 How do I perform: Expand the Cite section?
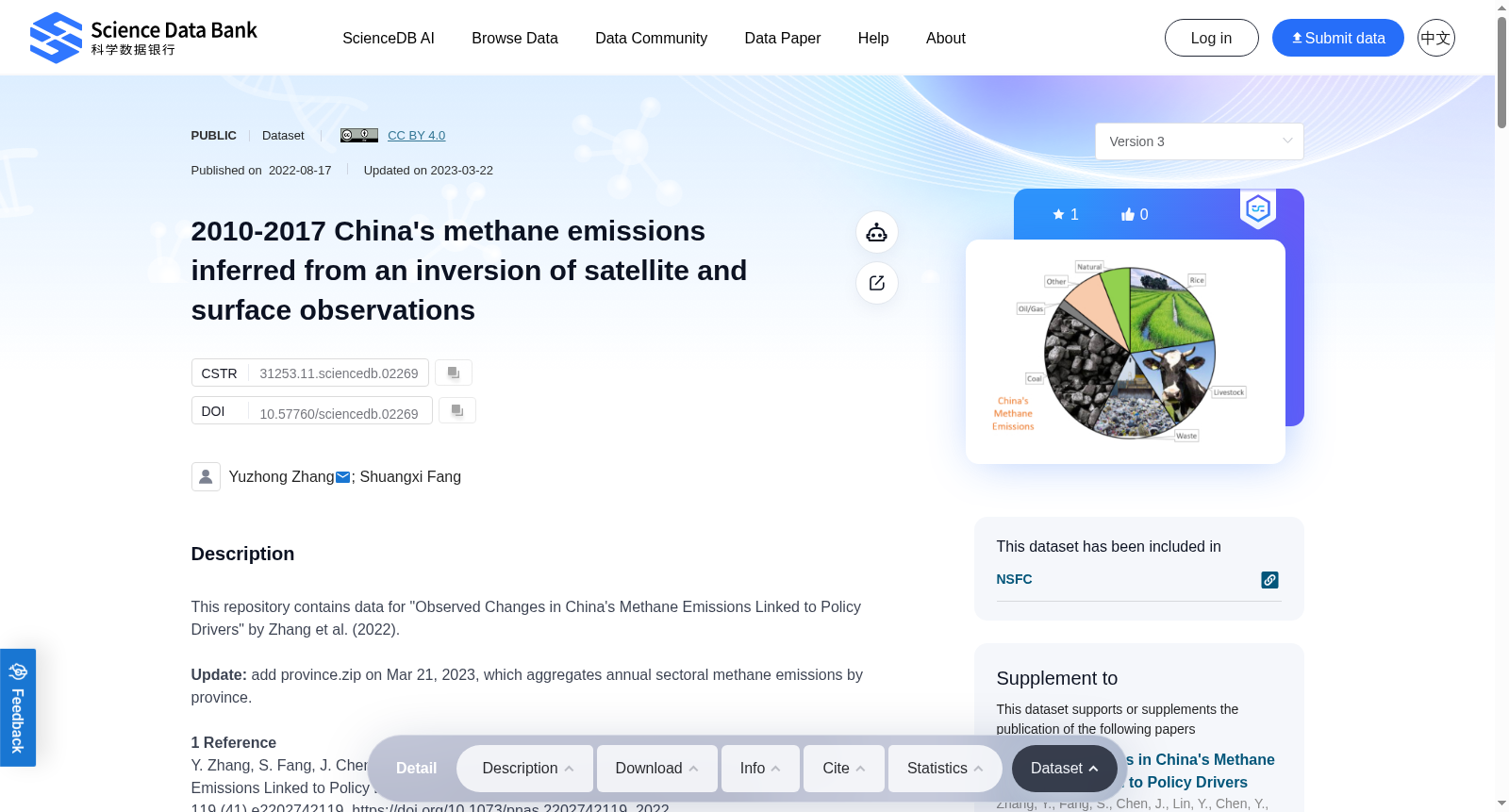pos(844,769)
